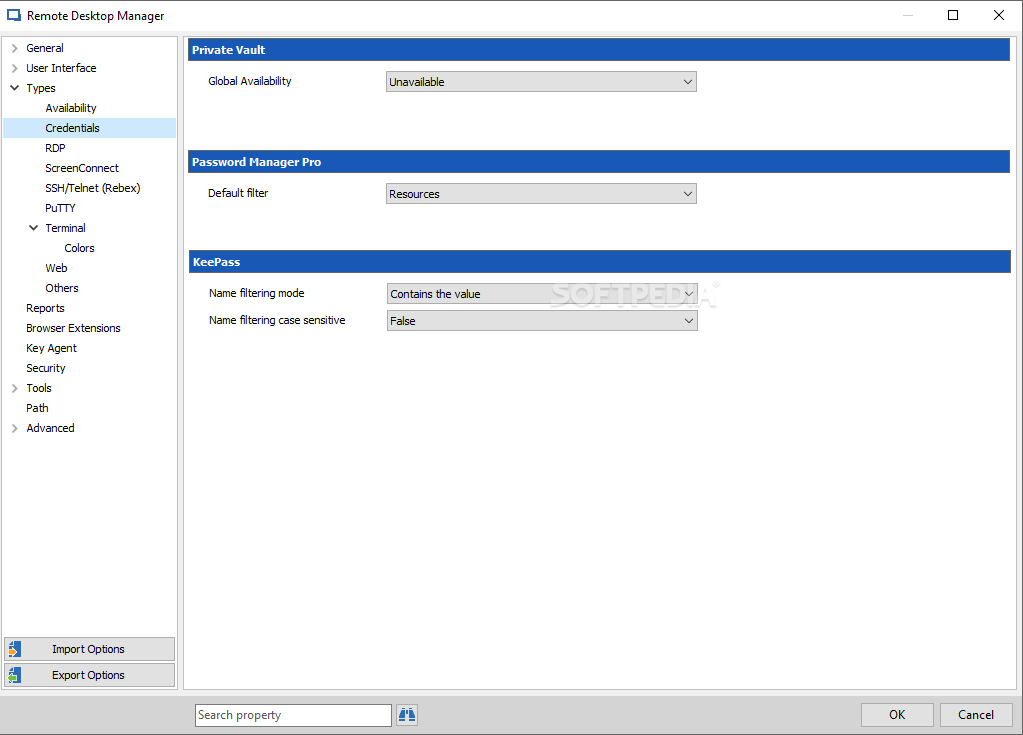Open the Security settings page
The width and height of the screenshot is (1023, 735).
click(x=46, y=368)
